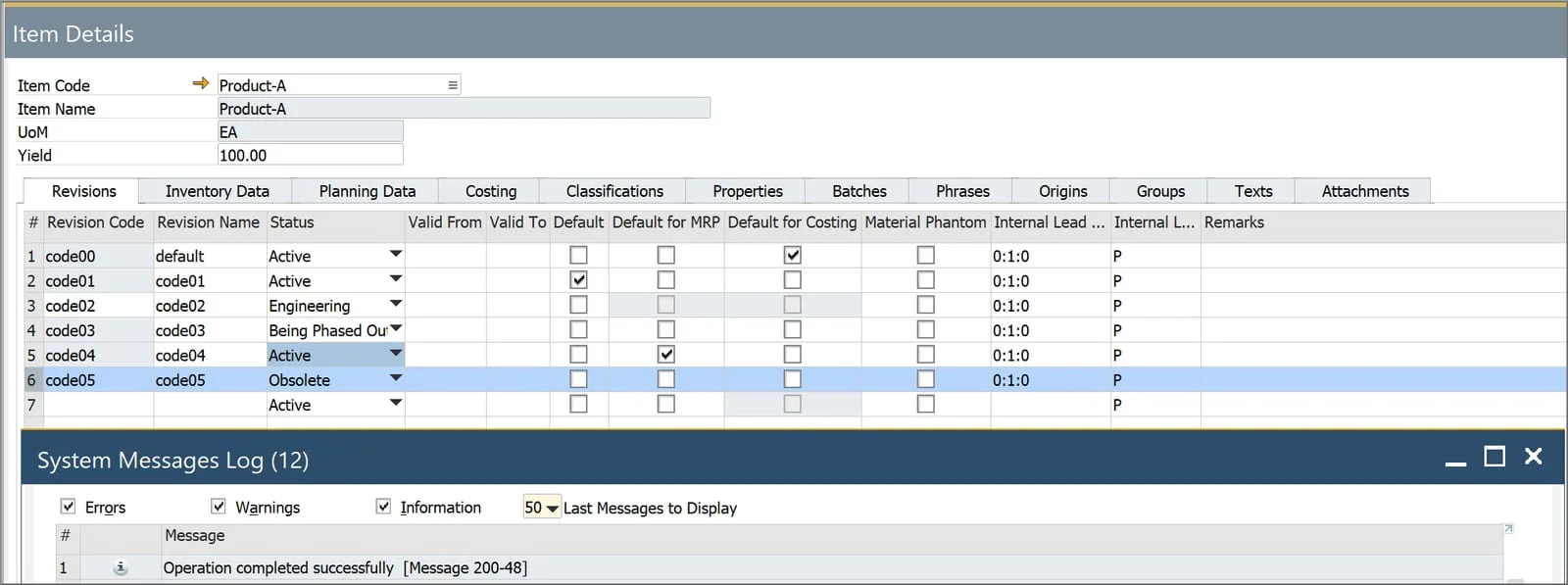1568x585 pixels.
Task: Open Status dropdown for code04 row
Action: [x=395, y=353]
